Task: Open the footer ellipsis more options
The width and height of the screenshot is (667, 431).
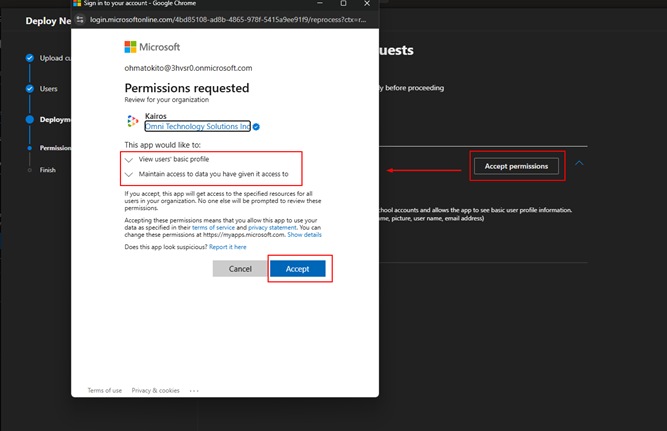Action: [194, 391]
